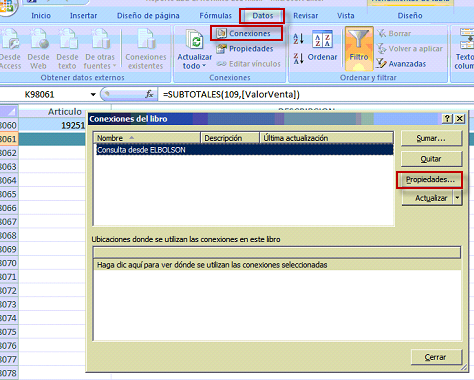Click Haga clic aquí para ver dónde link
Image resolution: width=474 pixels, height=380 pixels.
[212, 265]
